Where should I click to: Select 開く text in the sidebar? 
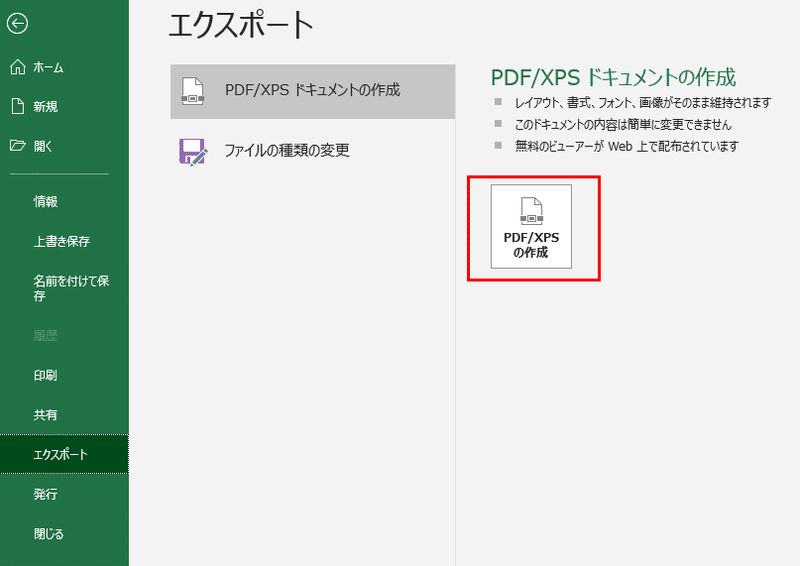pos(43,146)
